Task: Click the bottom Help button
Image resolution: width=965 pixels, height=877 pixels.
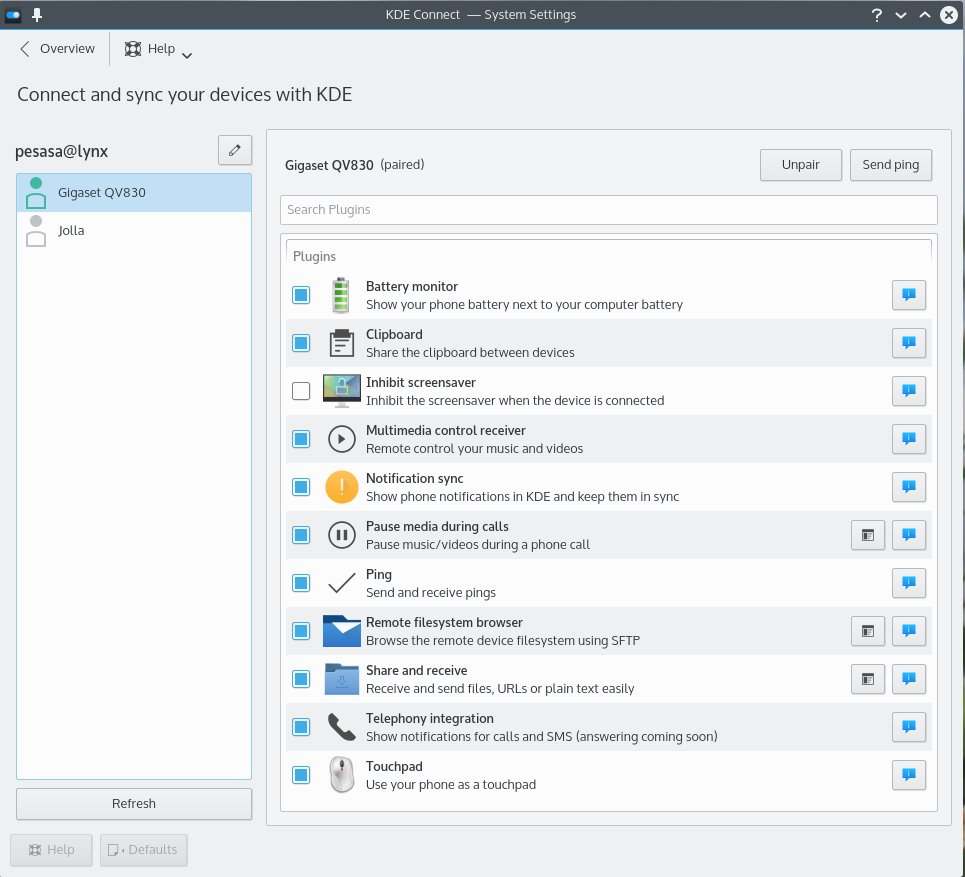Action: click(51, 850)
